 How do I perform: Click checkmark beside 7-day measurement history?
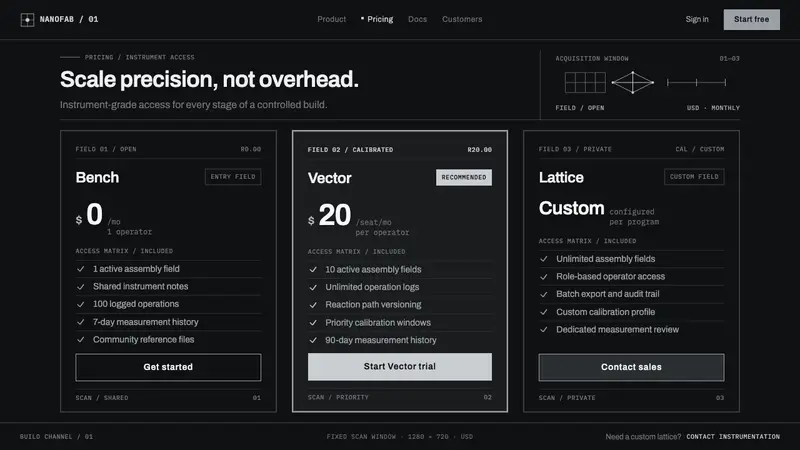pyautogui.click(x=81, y=322)
